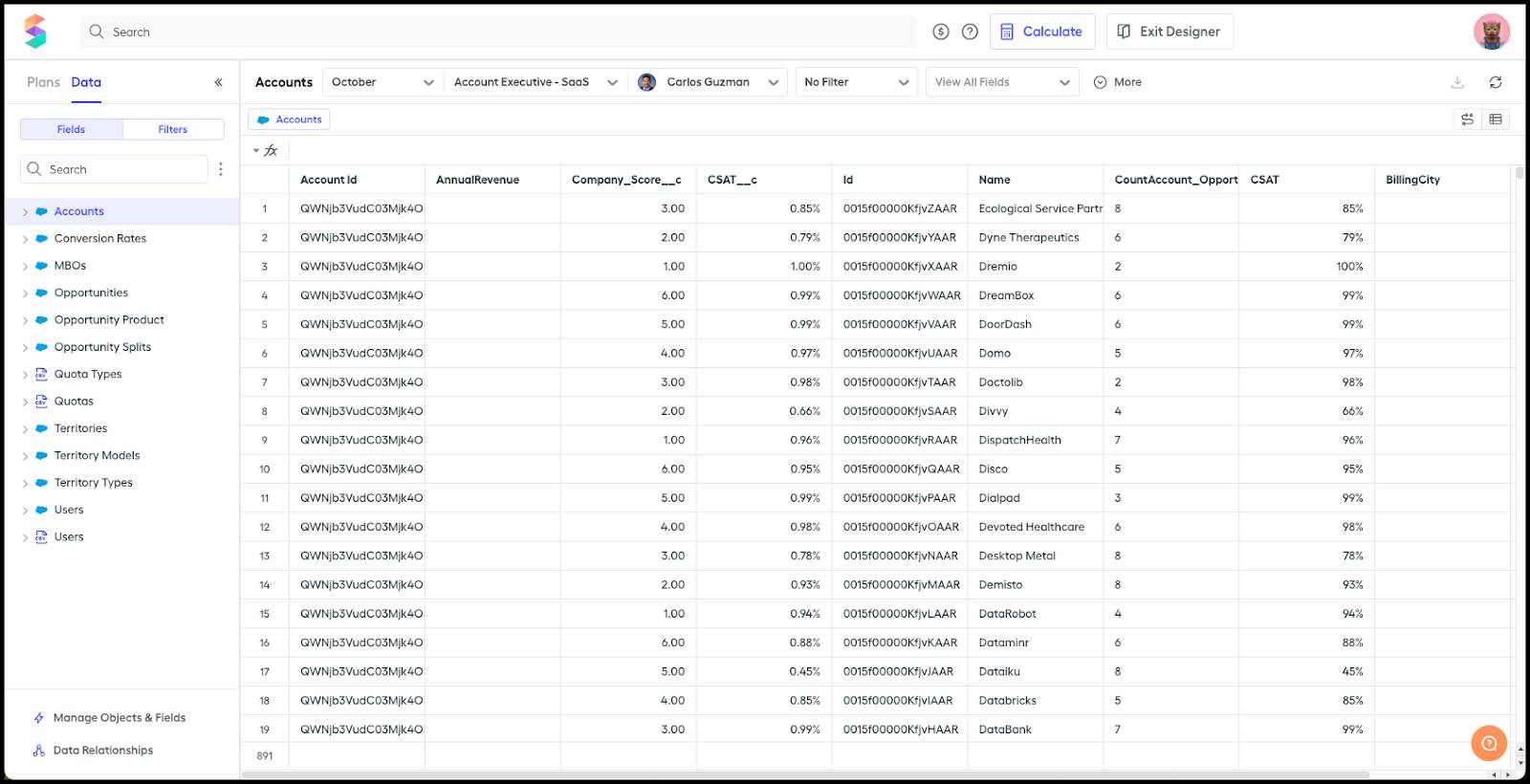This screenshot has height=784, width=1530.
Task: Click the '0015f00000KfjvXAAR' Id cell
Action: (900, 267)
